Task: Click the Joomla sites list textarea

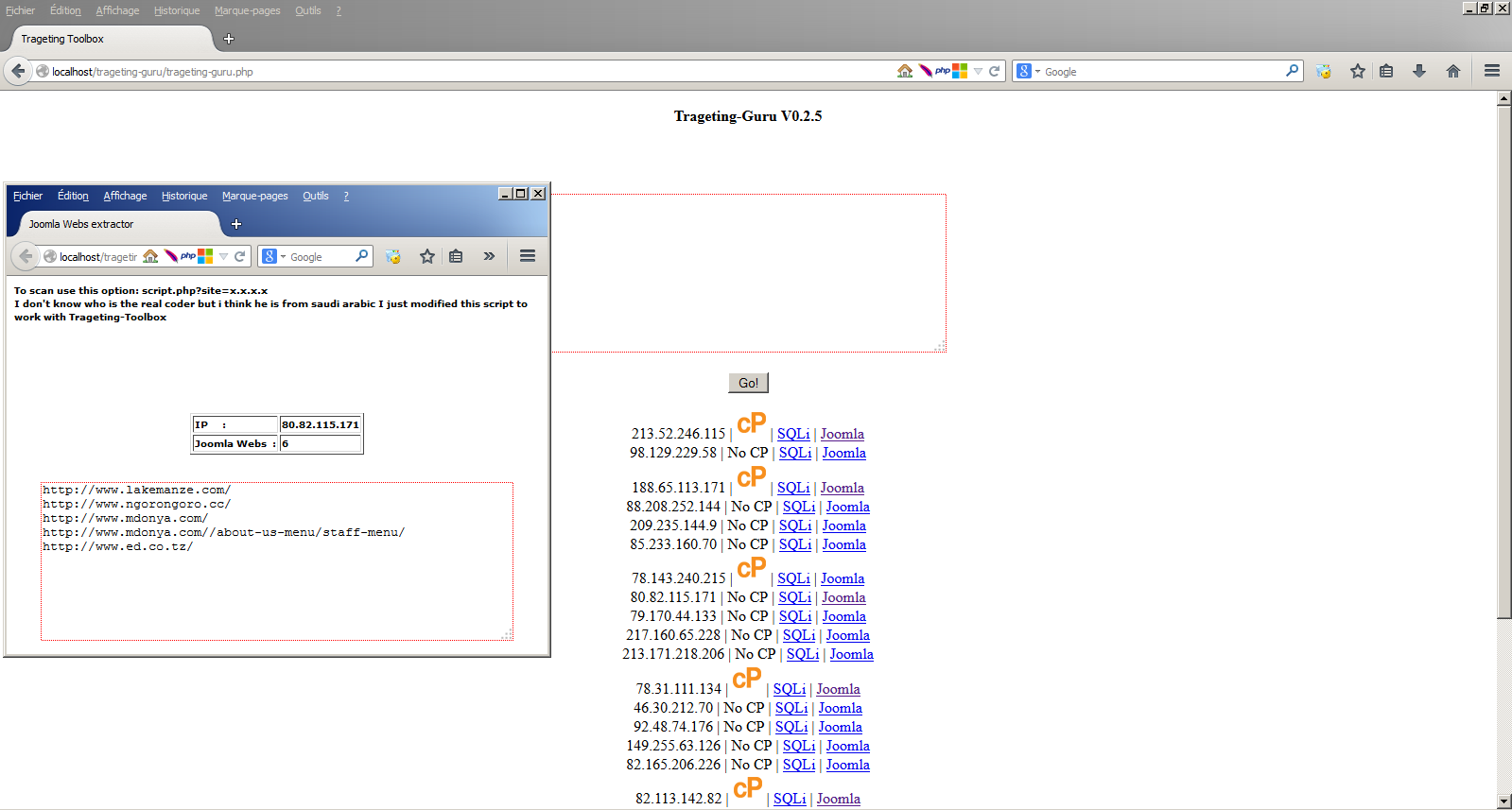Action: [277, 561]
